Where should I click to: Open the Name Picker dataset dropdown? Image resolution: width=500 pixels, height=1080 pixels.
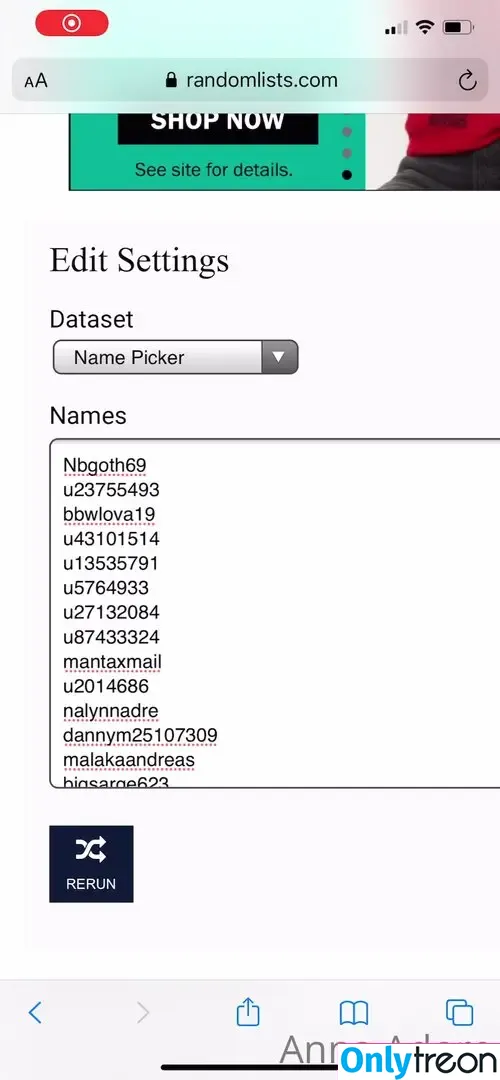point(176,357)
